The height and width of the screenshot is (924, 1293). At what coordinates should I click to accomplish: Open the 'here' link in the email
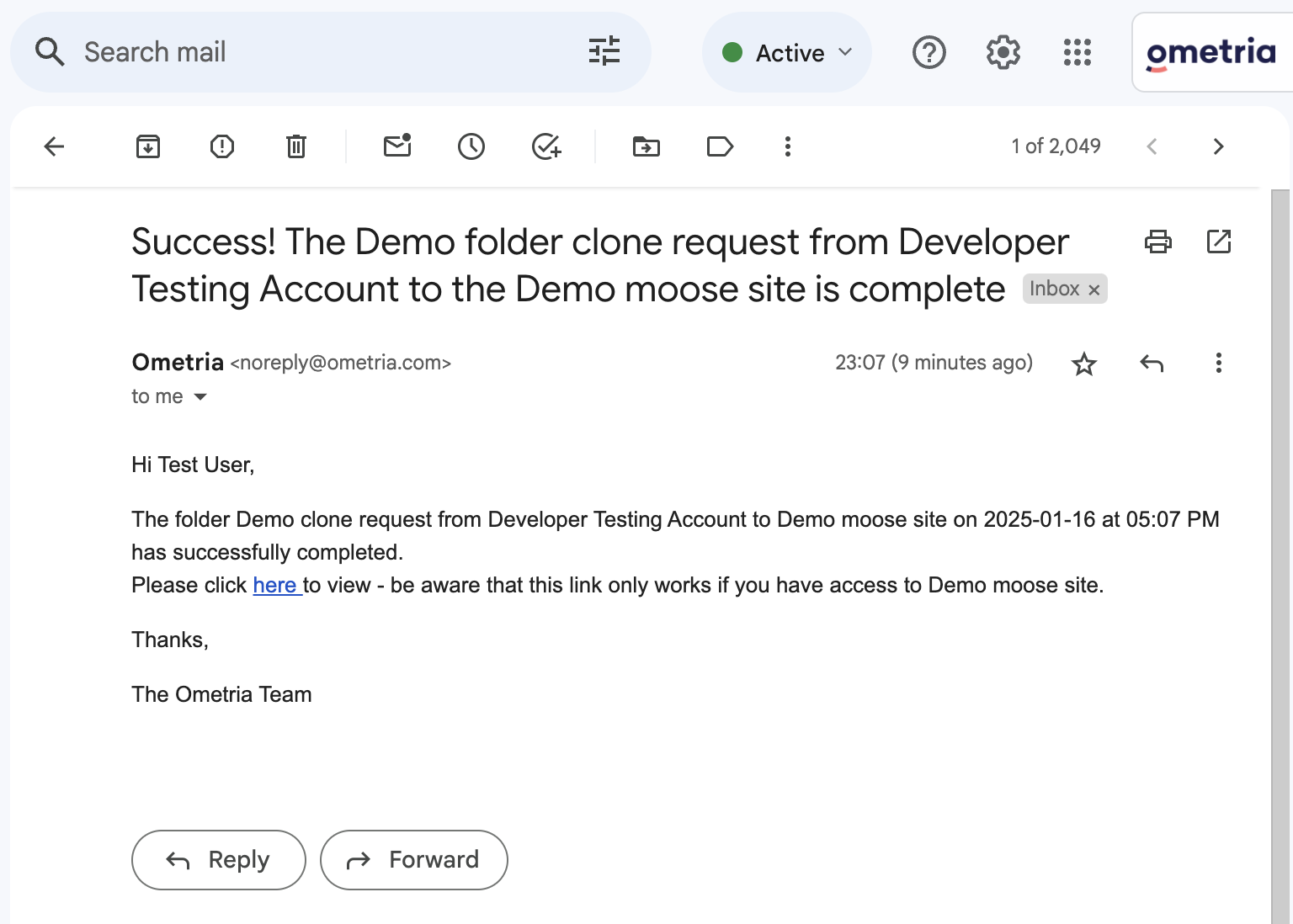pyautogui.click(x=275, y=585)
